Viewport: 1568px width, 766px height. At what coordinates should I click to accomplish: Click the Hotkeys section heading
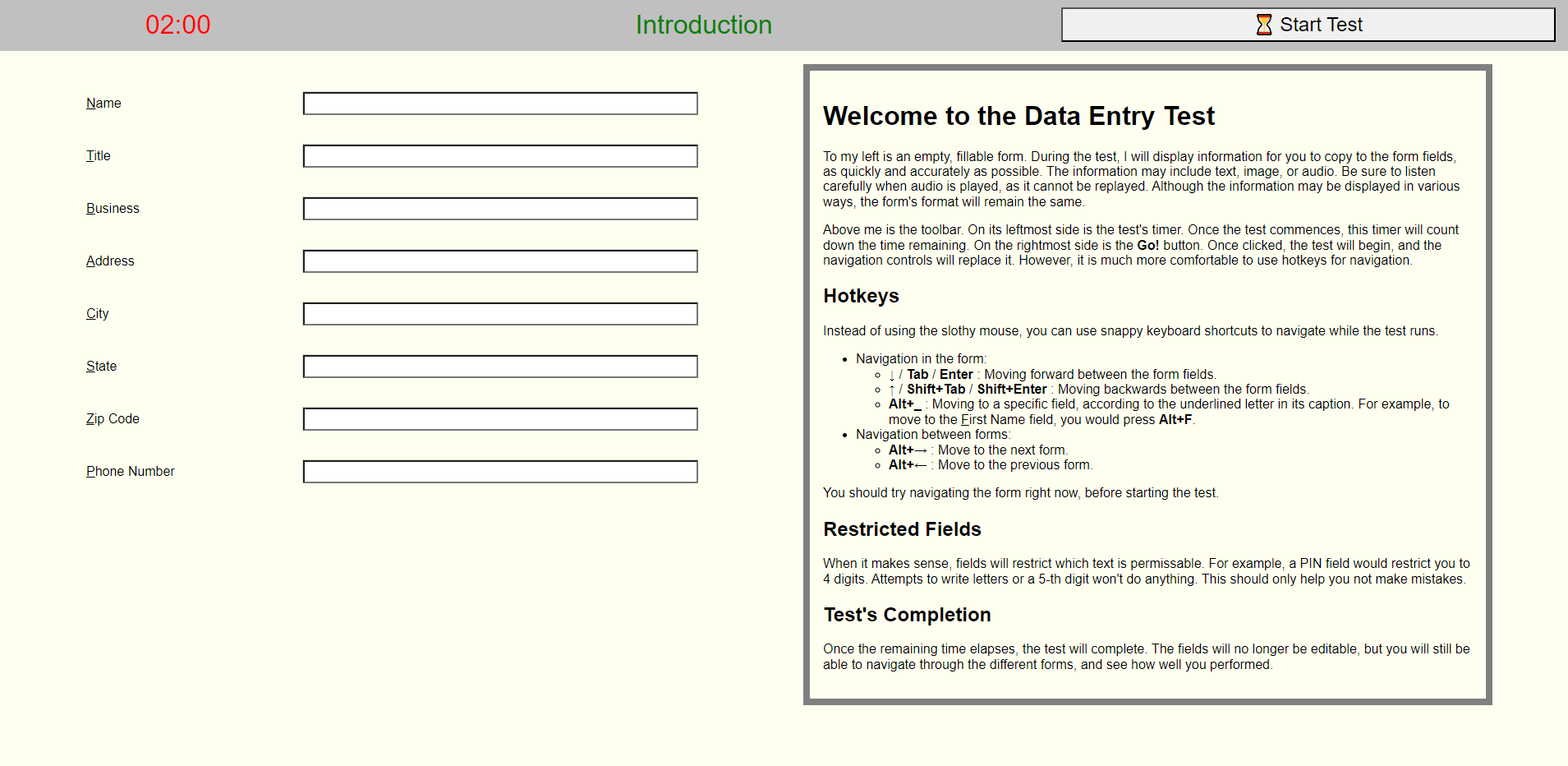[861, 296]
